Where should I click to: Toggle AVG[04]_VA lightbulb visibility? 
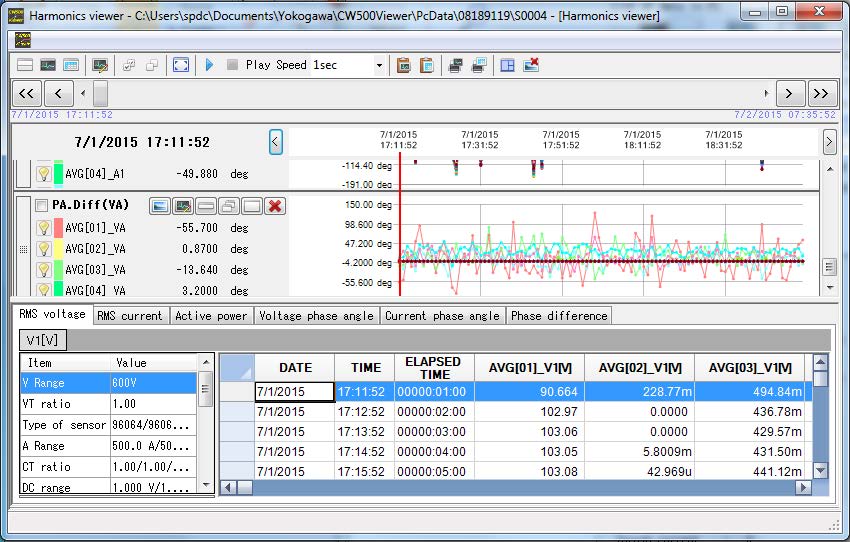[x=44, y=290]
